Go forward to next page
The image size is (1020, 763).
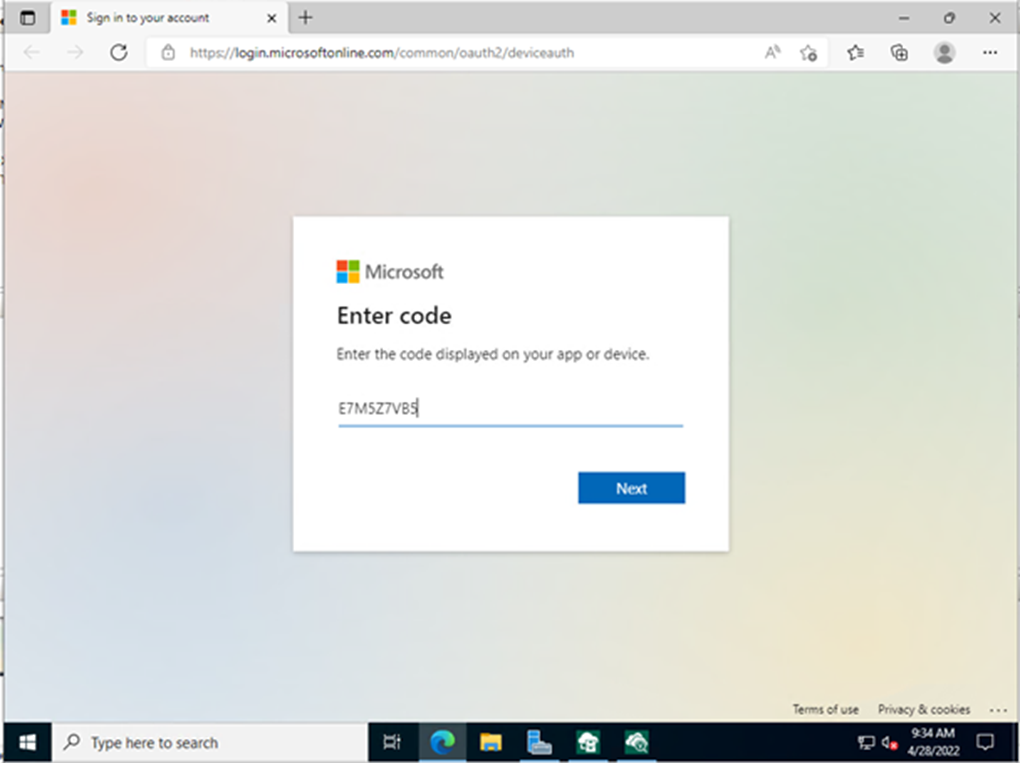click(x=75, y=53)
